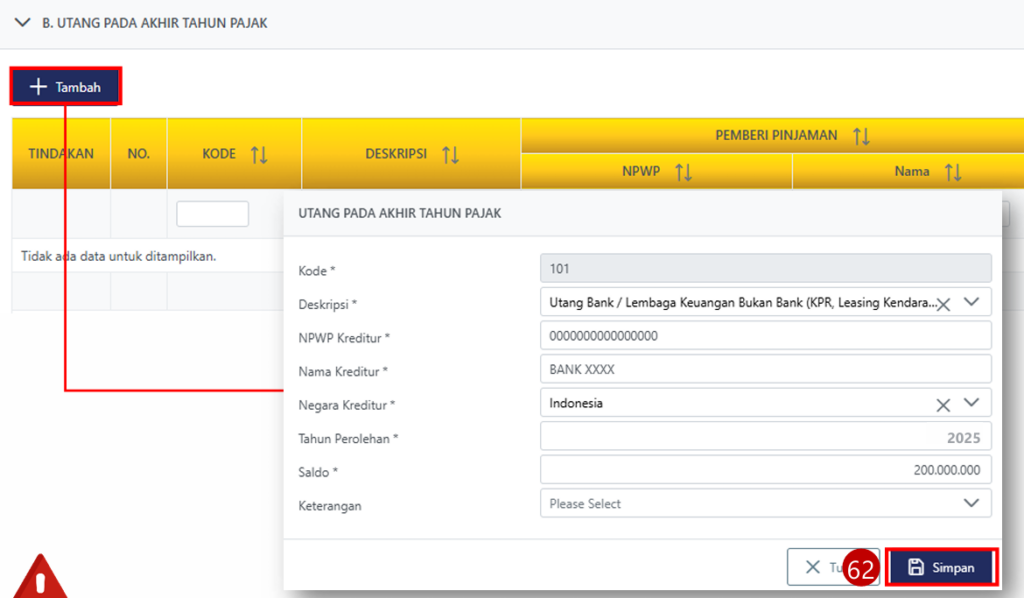Click the NPWP Kreditur input field
1024x598 pixels.
[765, 336]
